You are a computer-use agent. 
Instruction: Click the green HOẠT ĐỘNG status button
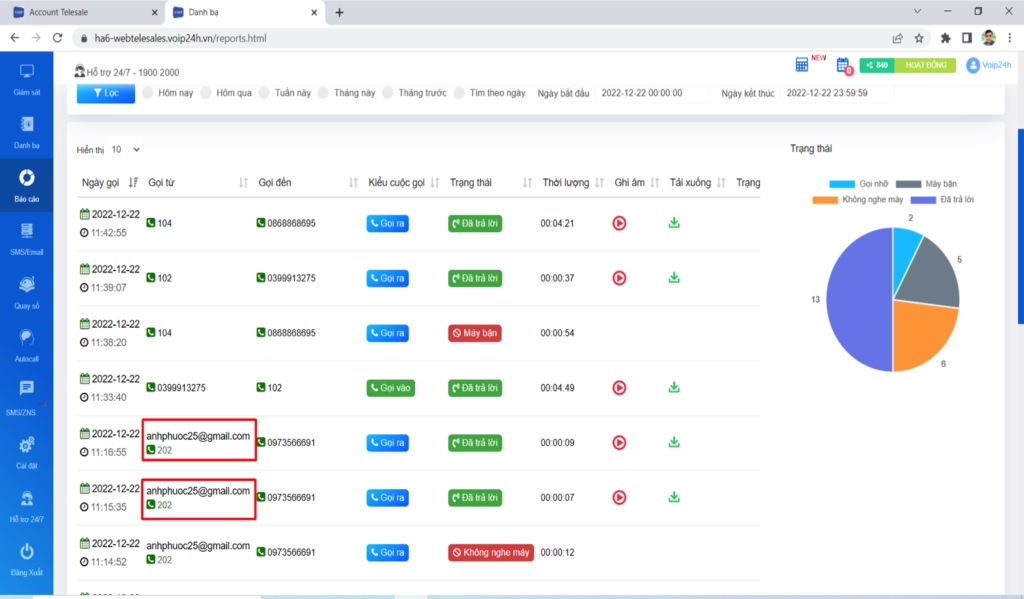coord(923,65)
